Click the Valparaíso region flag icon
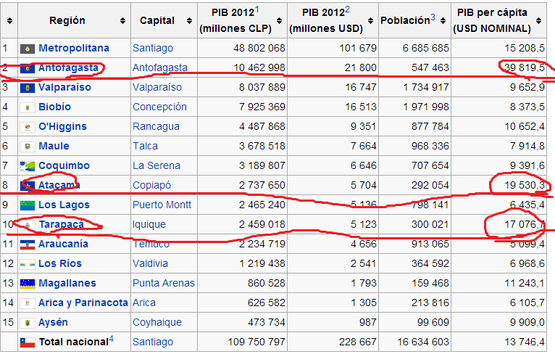555x362 pixels. pyautogui.click(x=27, y=88)
